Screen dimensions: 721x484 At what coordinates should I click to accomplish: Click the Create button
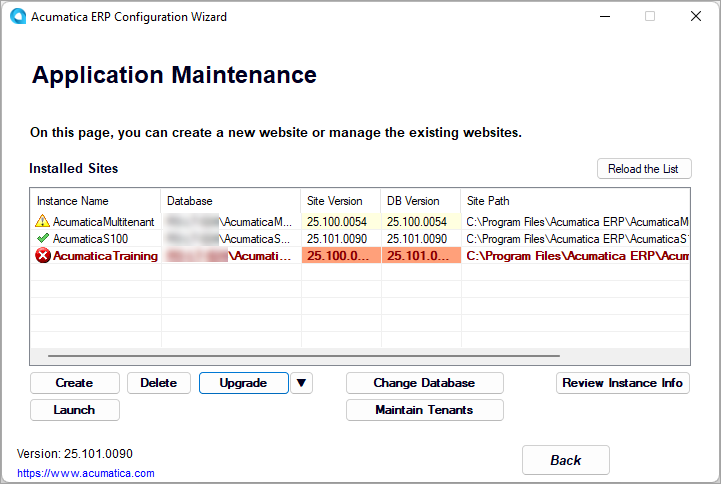click(74, 383)
